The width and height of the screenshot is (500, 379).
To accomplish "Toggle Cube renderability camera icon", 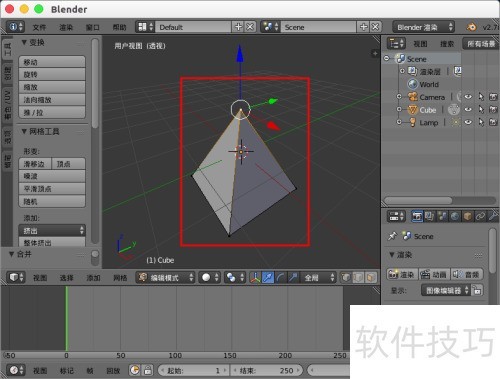I will click(x=493, y=109).
